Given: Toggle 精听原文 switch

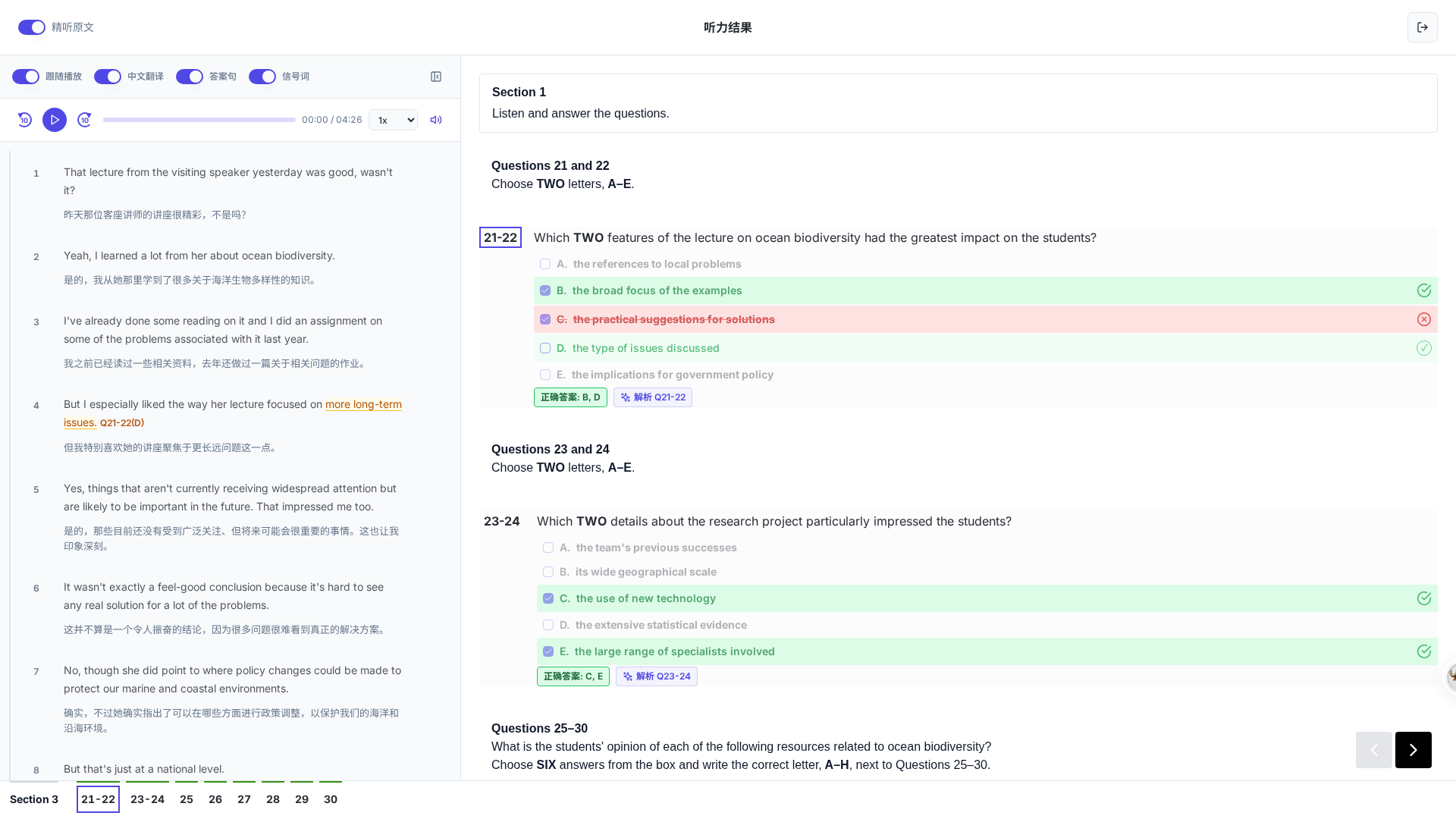Looking at the screenshot, I should click(32, 27).
